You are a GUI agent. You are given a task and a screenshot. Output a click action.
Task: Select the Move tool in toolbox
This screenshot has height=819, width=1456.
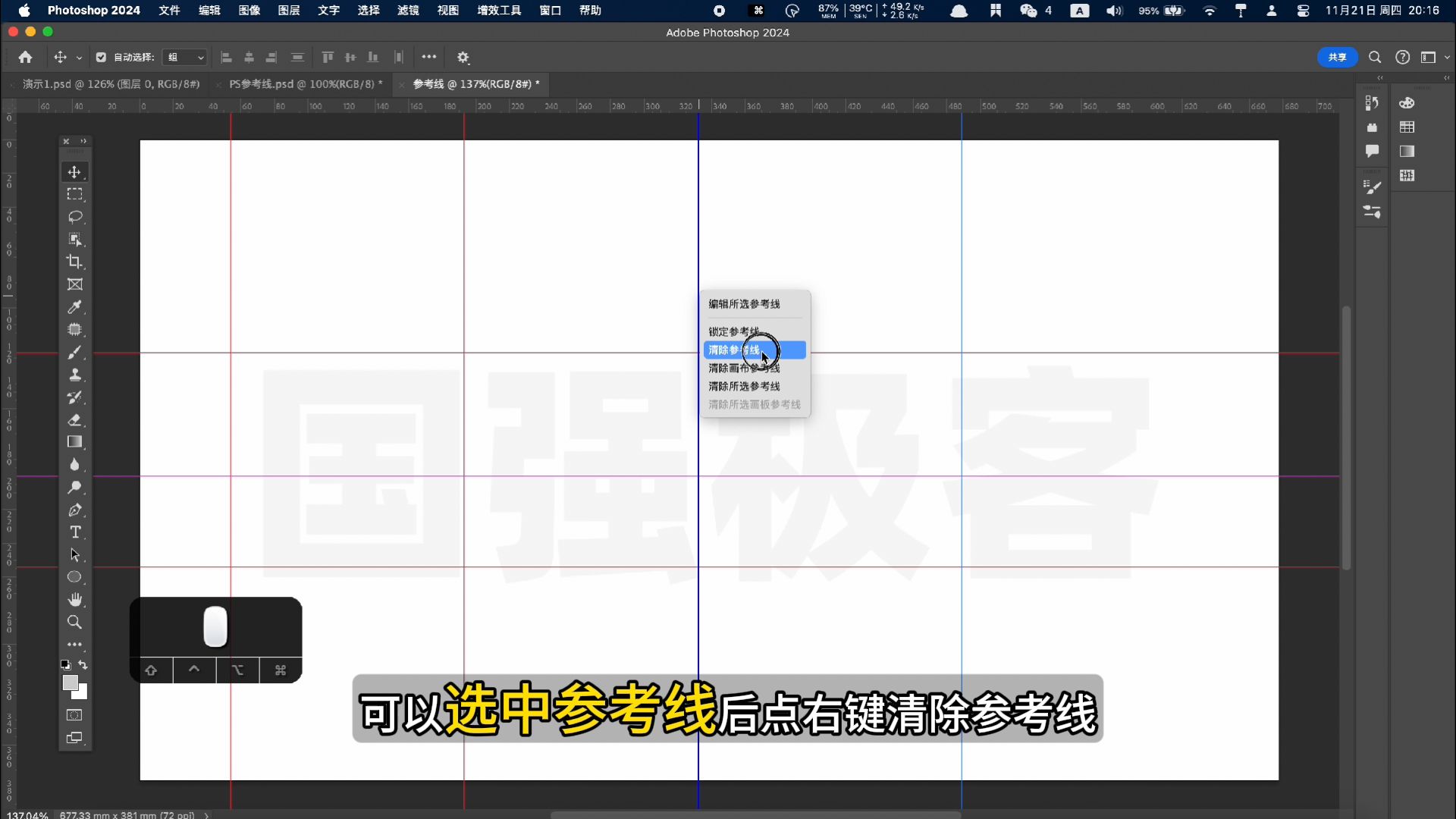pyautogui.click(x=74, y=172)
